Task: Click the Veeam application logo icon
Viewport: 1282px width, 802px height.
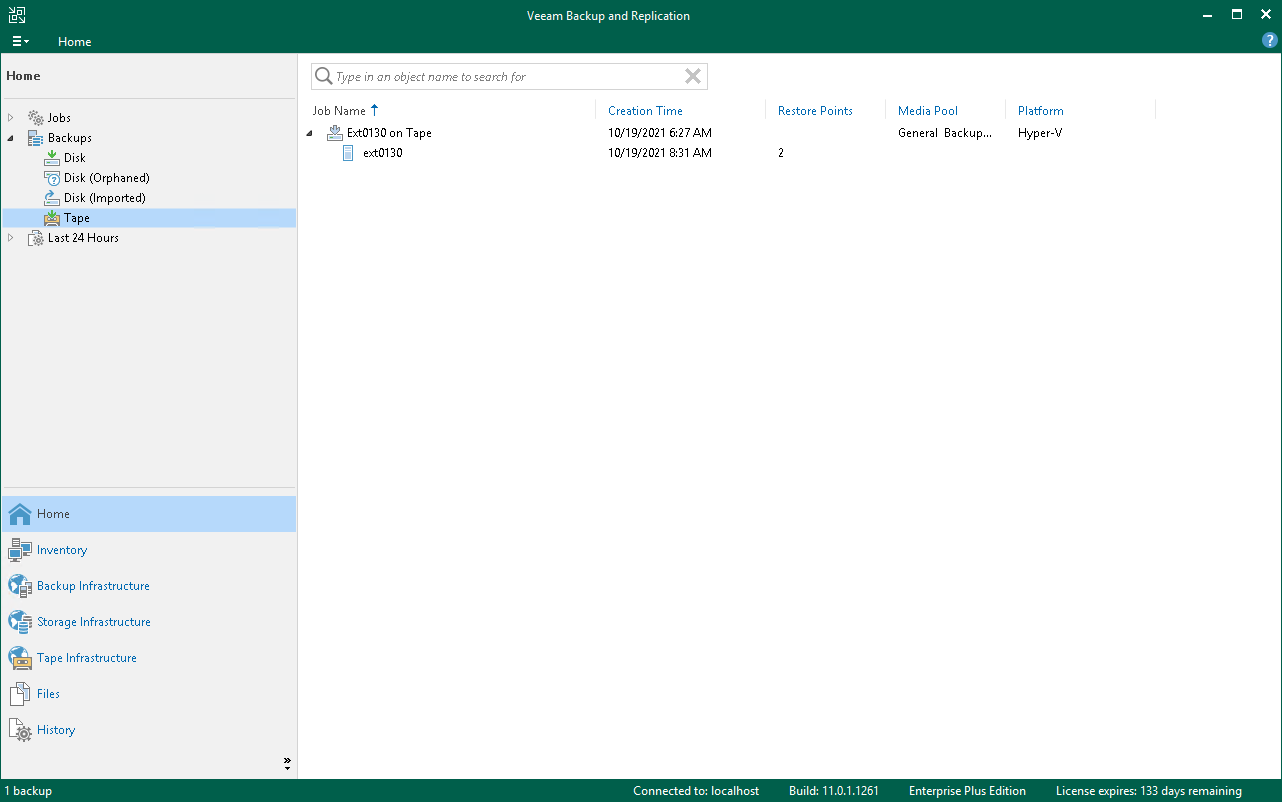Action: pos(17,15)
